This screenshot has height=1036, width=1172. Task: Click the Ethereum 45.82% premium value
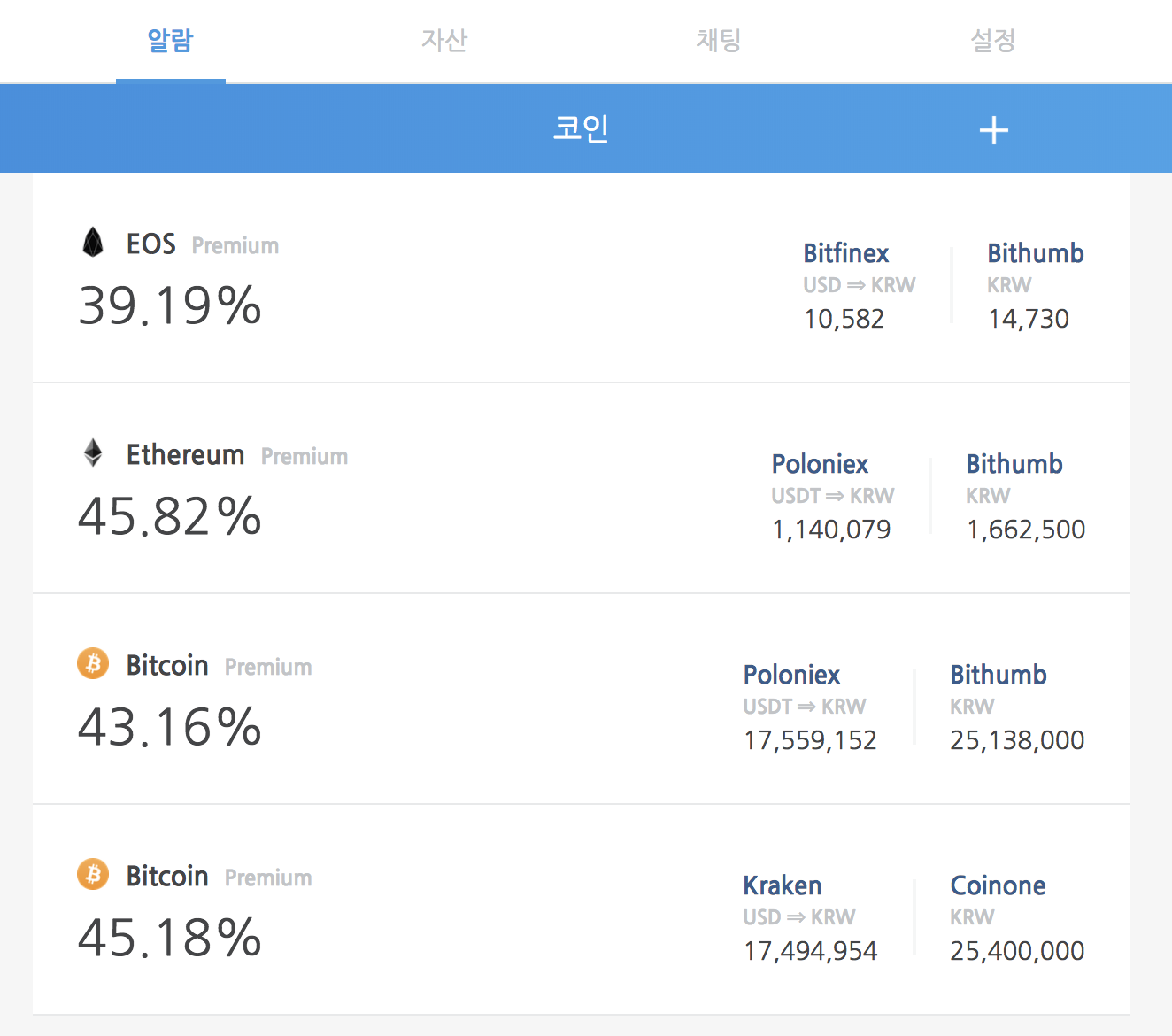[170, 516]
